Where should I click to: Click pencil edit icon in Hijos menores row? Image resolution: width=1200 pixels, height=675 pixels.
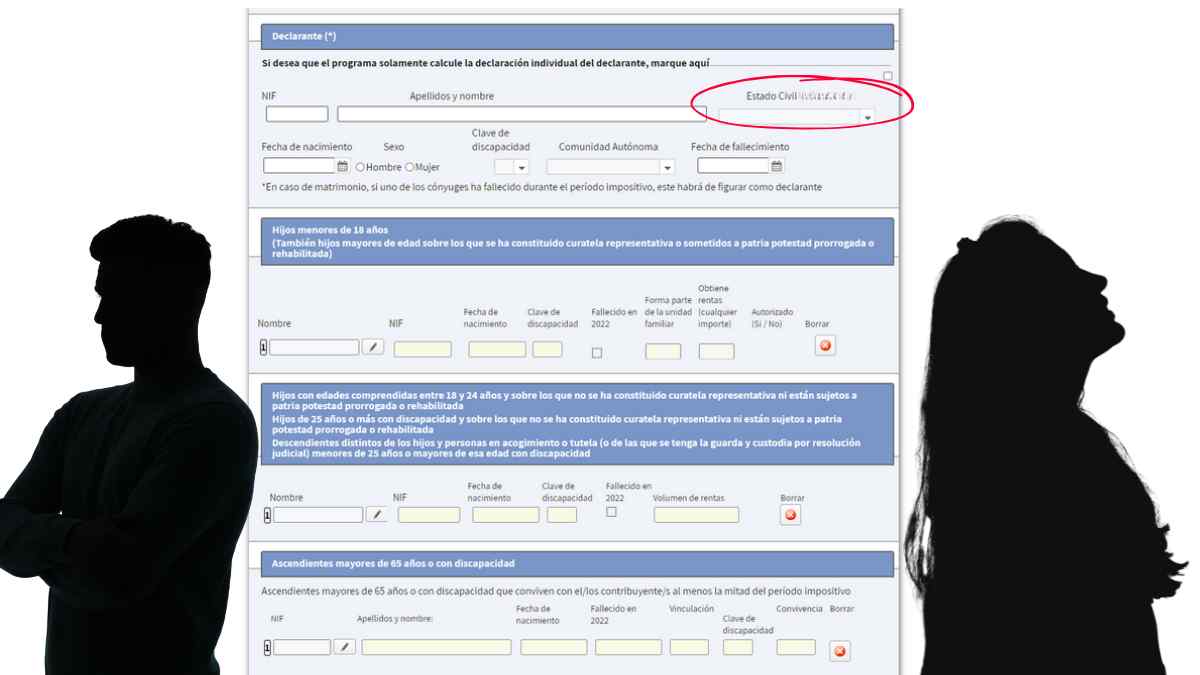click(372, 347)
